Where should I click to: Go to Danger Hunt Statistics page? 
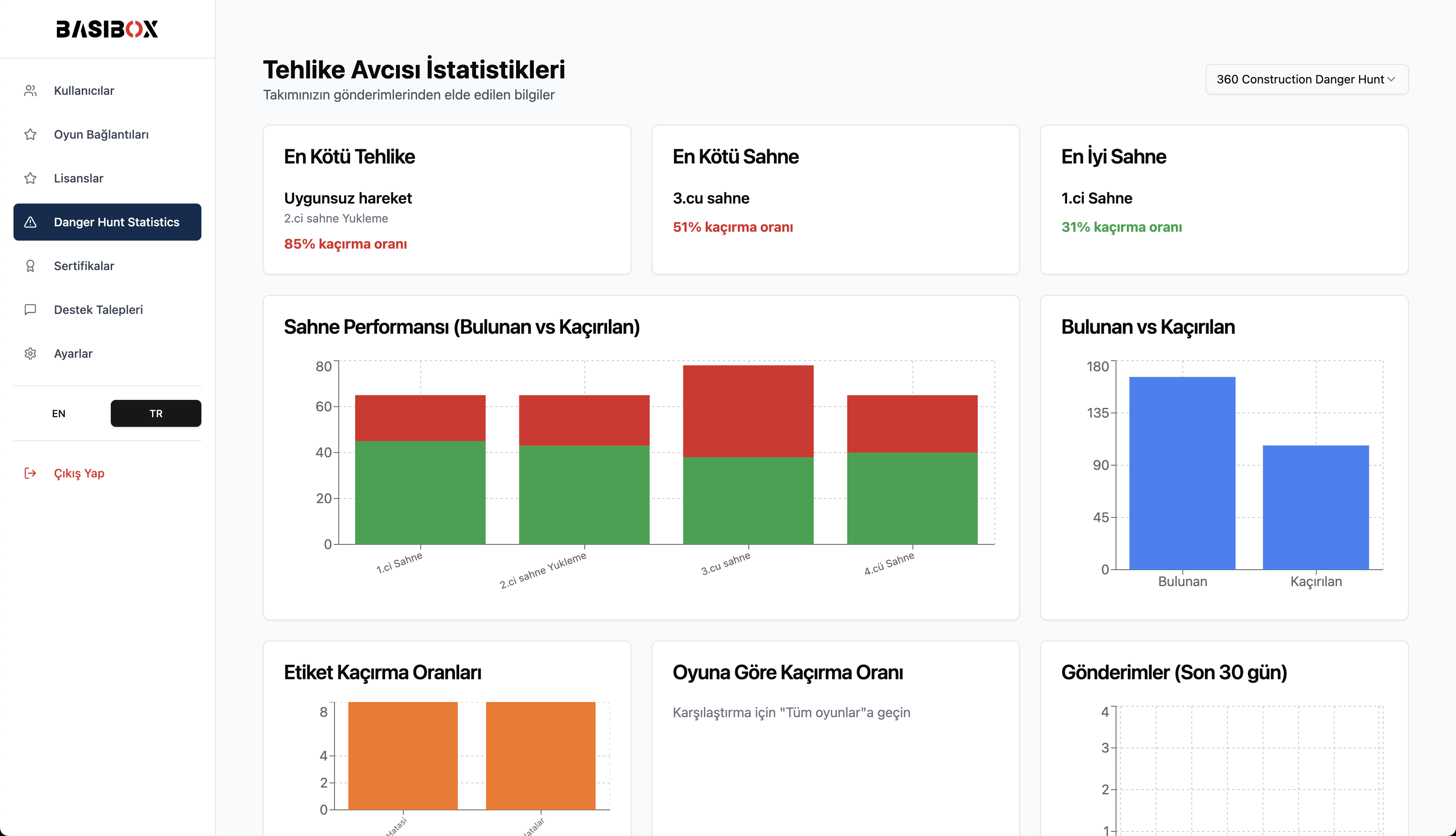tap(116, 222)
